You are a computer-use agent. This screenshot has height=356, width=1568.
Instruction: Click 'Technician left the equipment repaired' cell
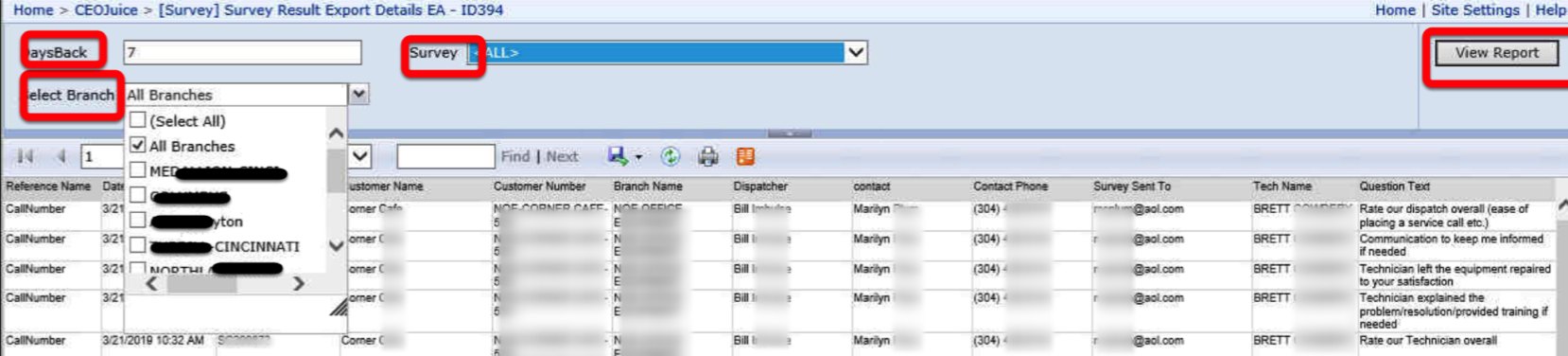[1455, 275]
